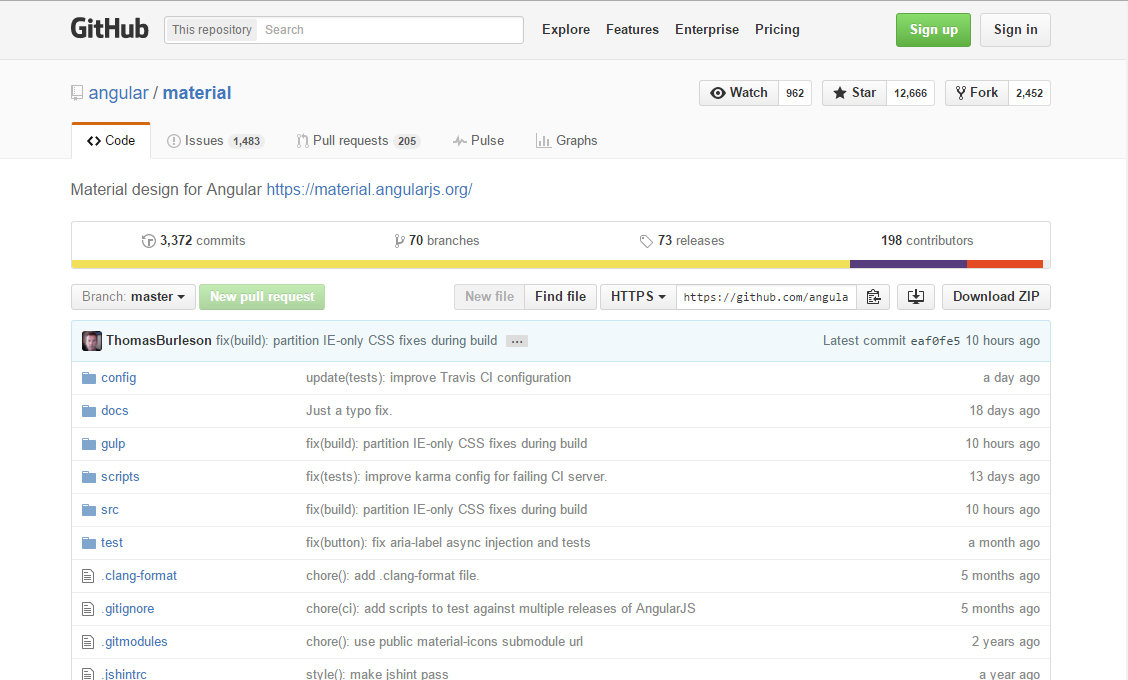1128x680 pixels.
Task: Open the 12,666 stargazers count
Action: (x=911, y=93)
